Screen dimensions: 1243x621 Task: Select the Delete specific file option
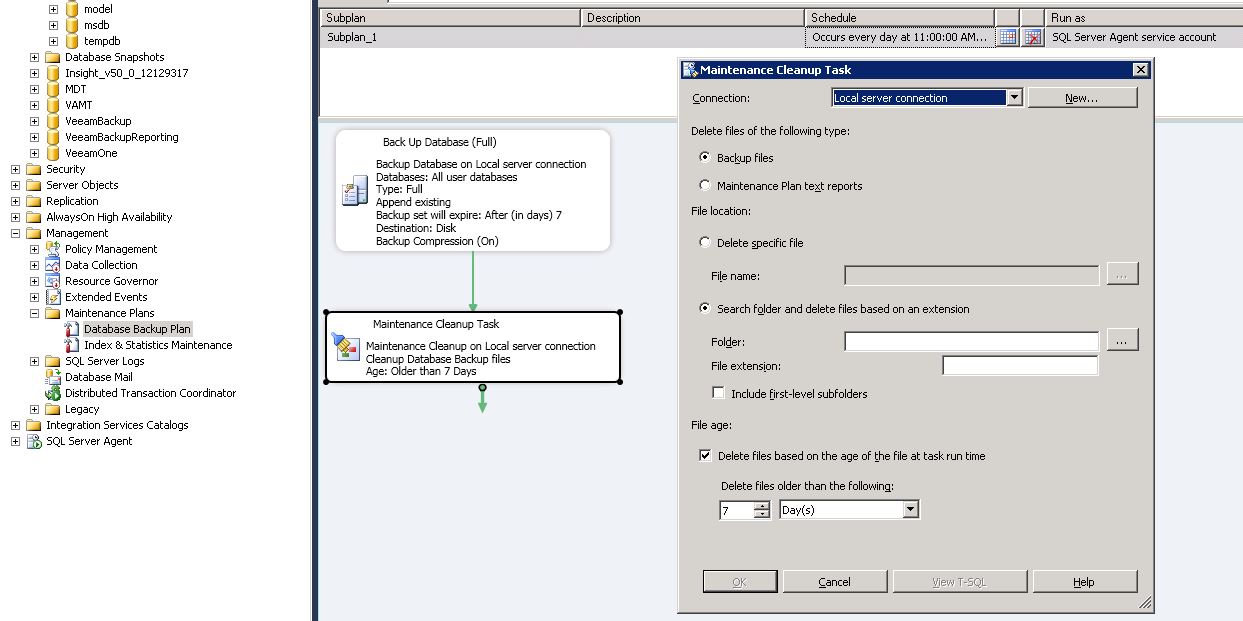coord(705,242)
